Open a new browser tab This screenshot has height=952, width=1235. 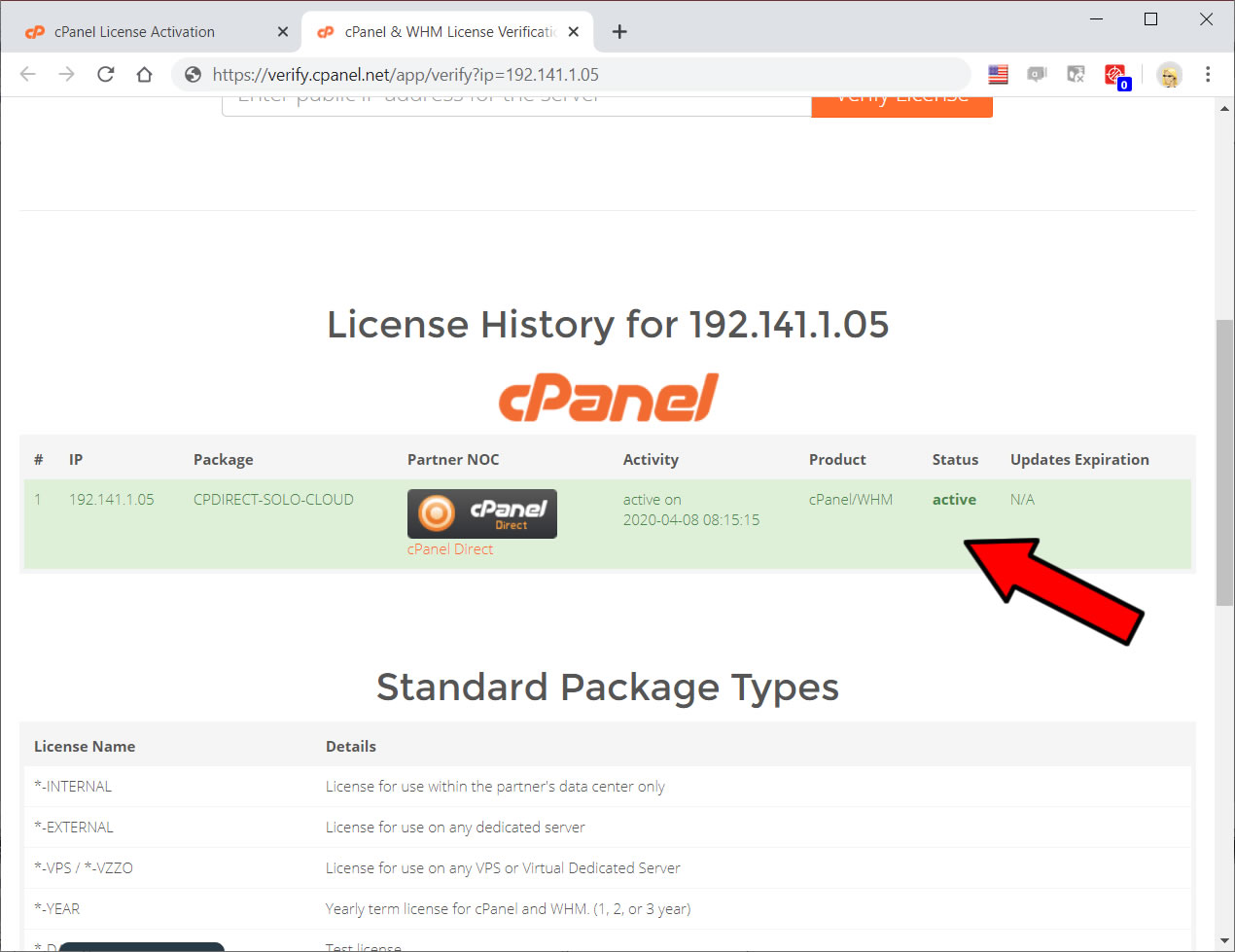pos(619,32)
